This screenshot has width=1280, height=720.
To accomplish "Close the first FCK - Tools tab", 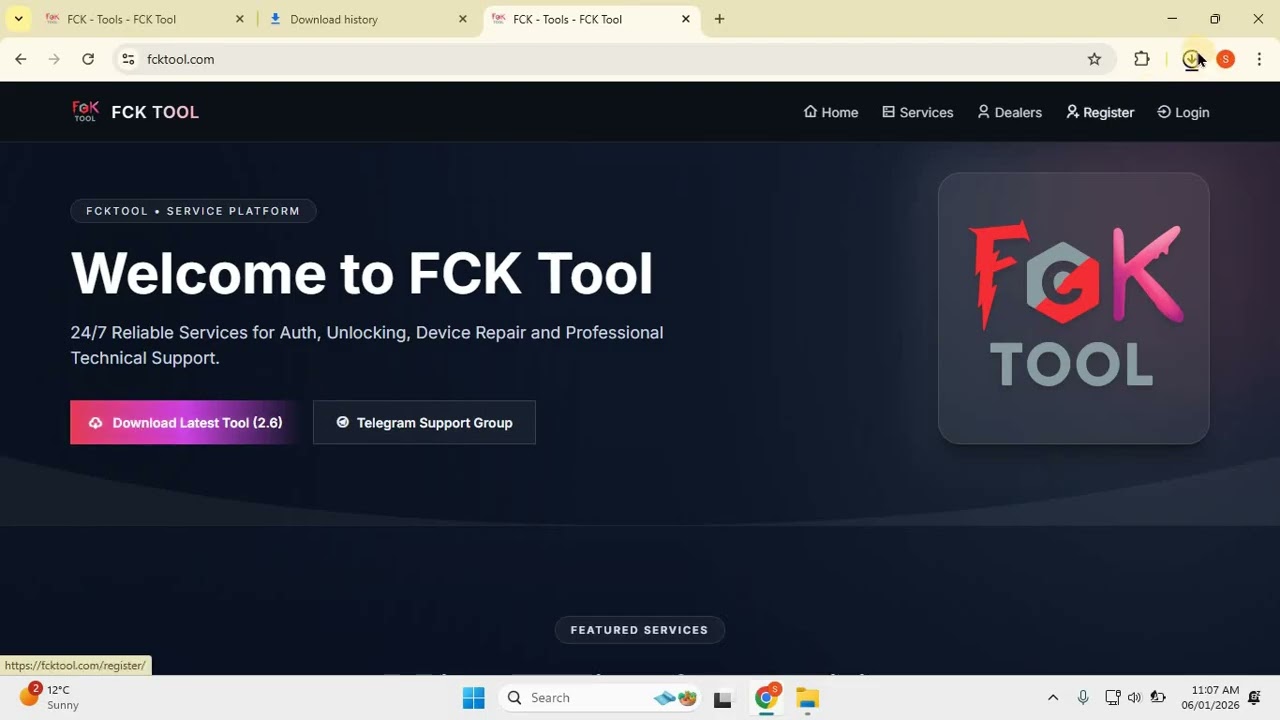I will click(239, 19).
